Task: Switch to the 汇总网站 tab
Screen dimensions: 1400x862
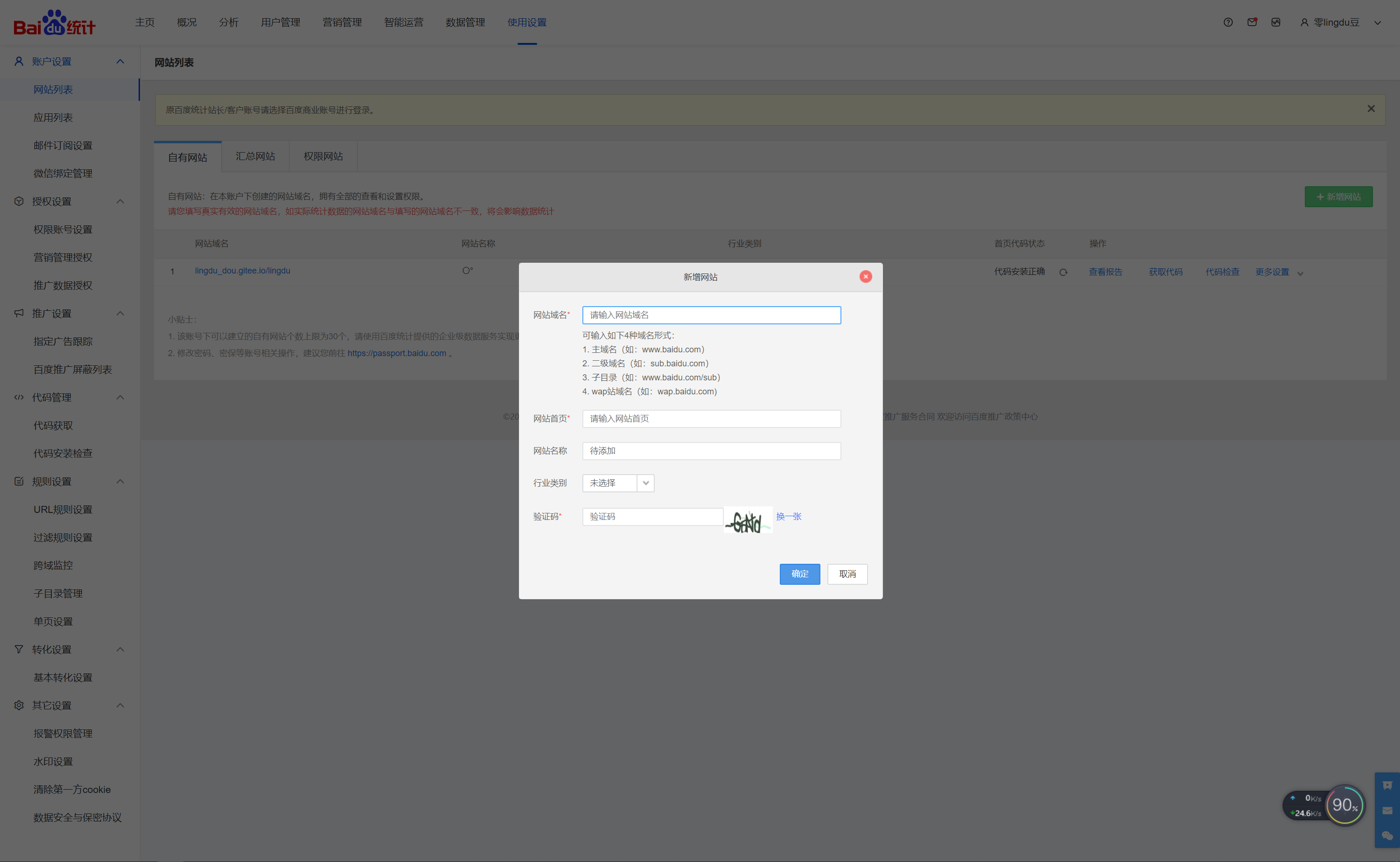Action: point(255,156)
